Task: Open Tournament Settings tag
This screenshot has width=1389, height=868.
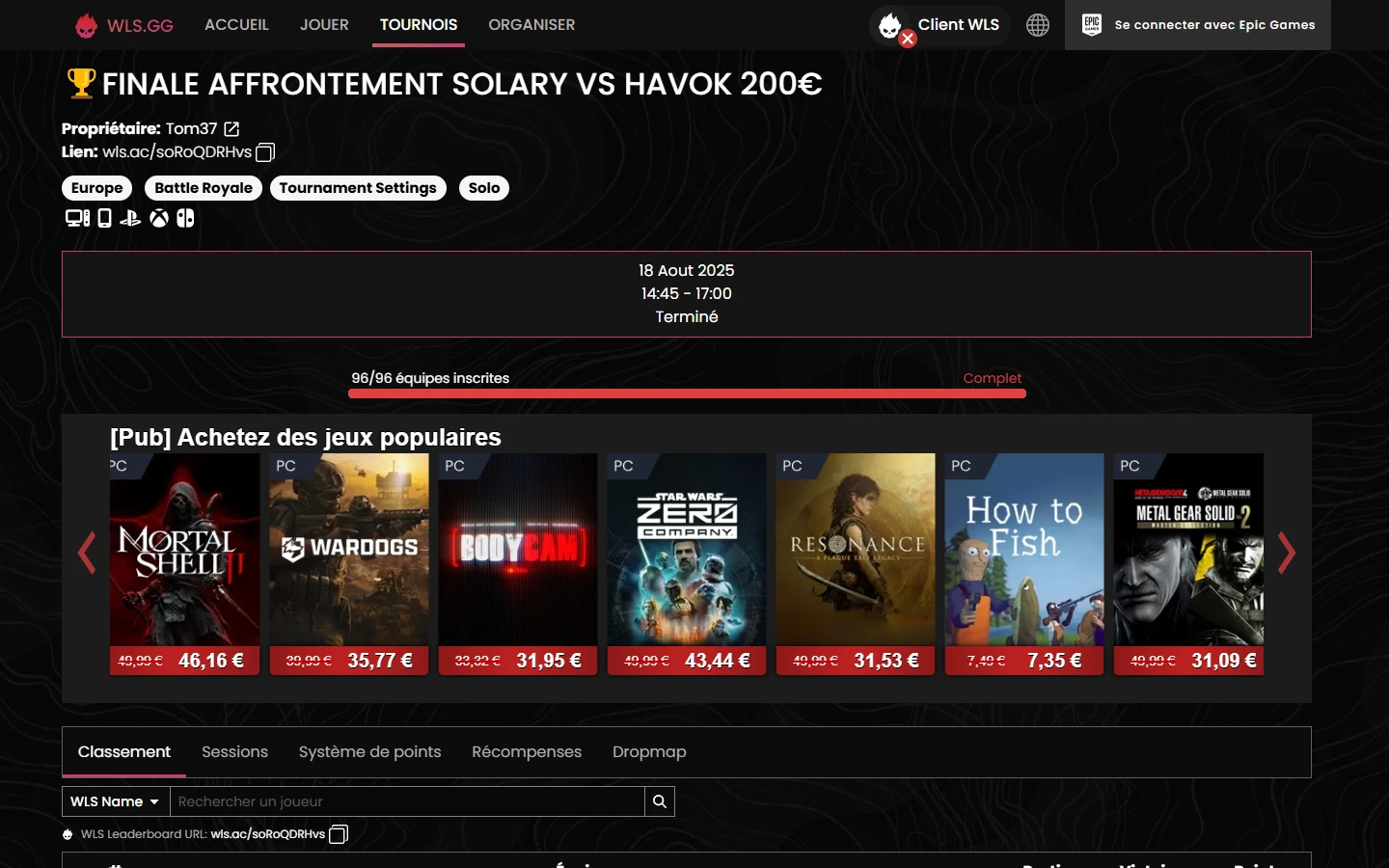Action: pyautogui.click(x=358, y=188)
